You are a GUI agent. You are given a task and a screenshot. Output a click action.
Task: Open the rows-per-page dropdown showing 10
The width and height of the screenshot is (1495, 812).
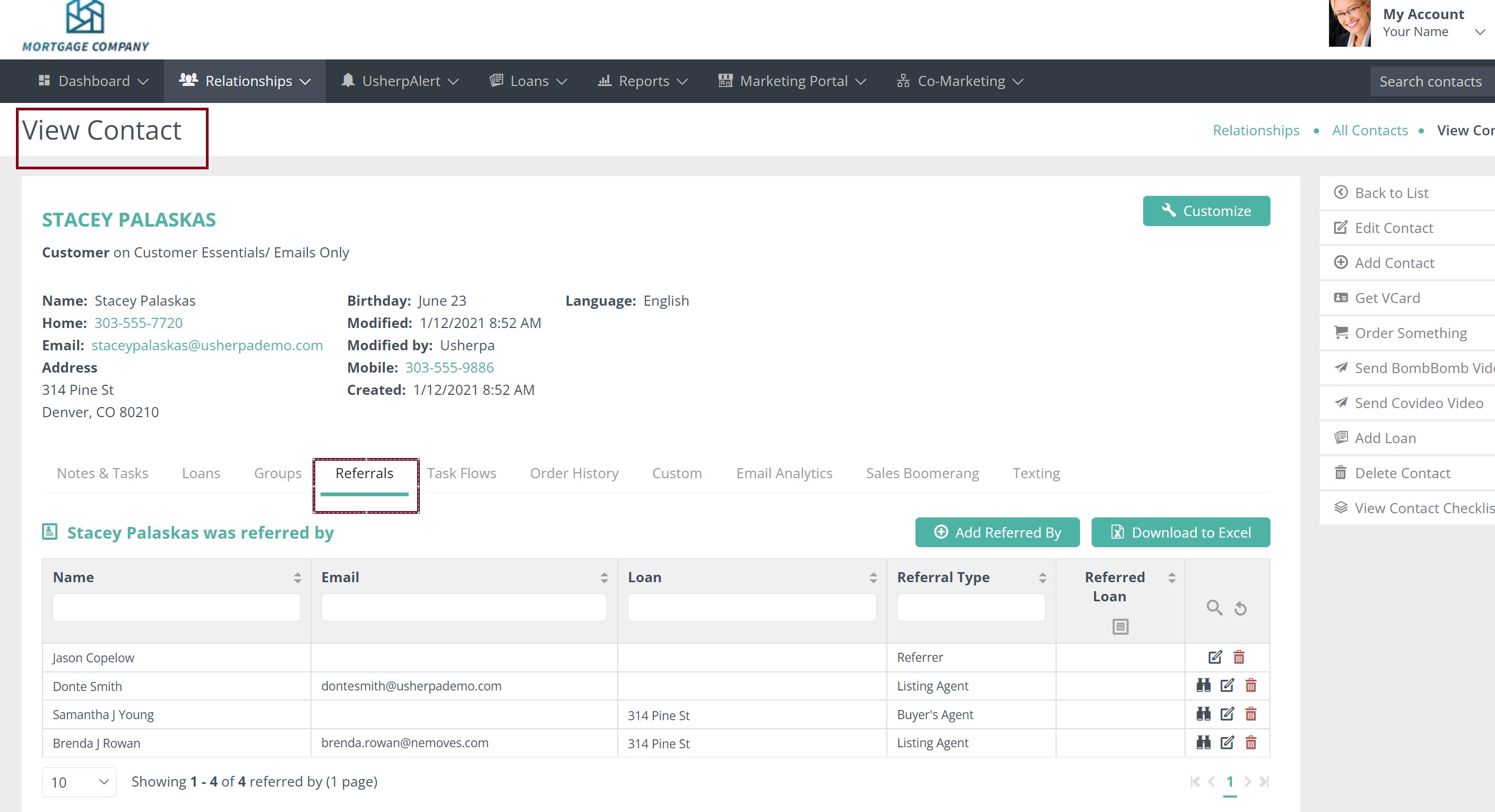pyautogui.click(x=79, y=782)
